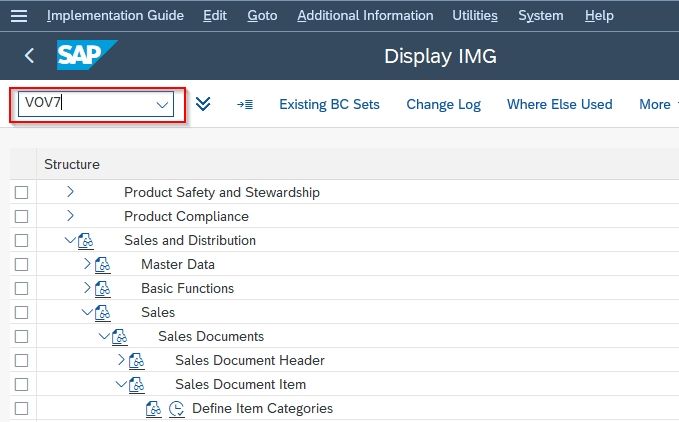Image resolution: width=679 pixels, height=422 pixels.
Task: Tick the Product Compliance row checkbox
Action: point(21,216)
